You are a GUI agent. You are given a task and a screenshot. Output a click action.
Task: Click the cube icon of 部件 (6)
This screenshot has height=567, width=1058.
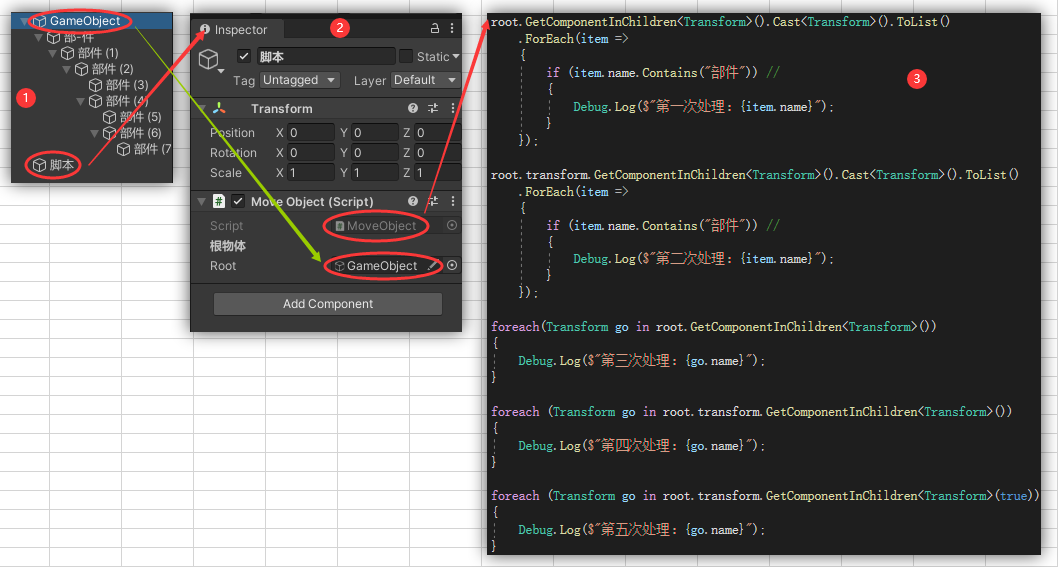coord(109,133)
